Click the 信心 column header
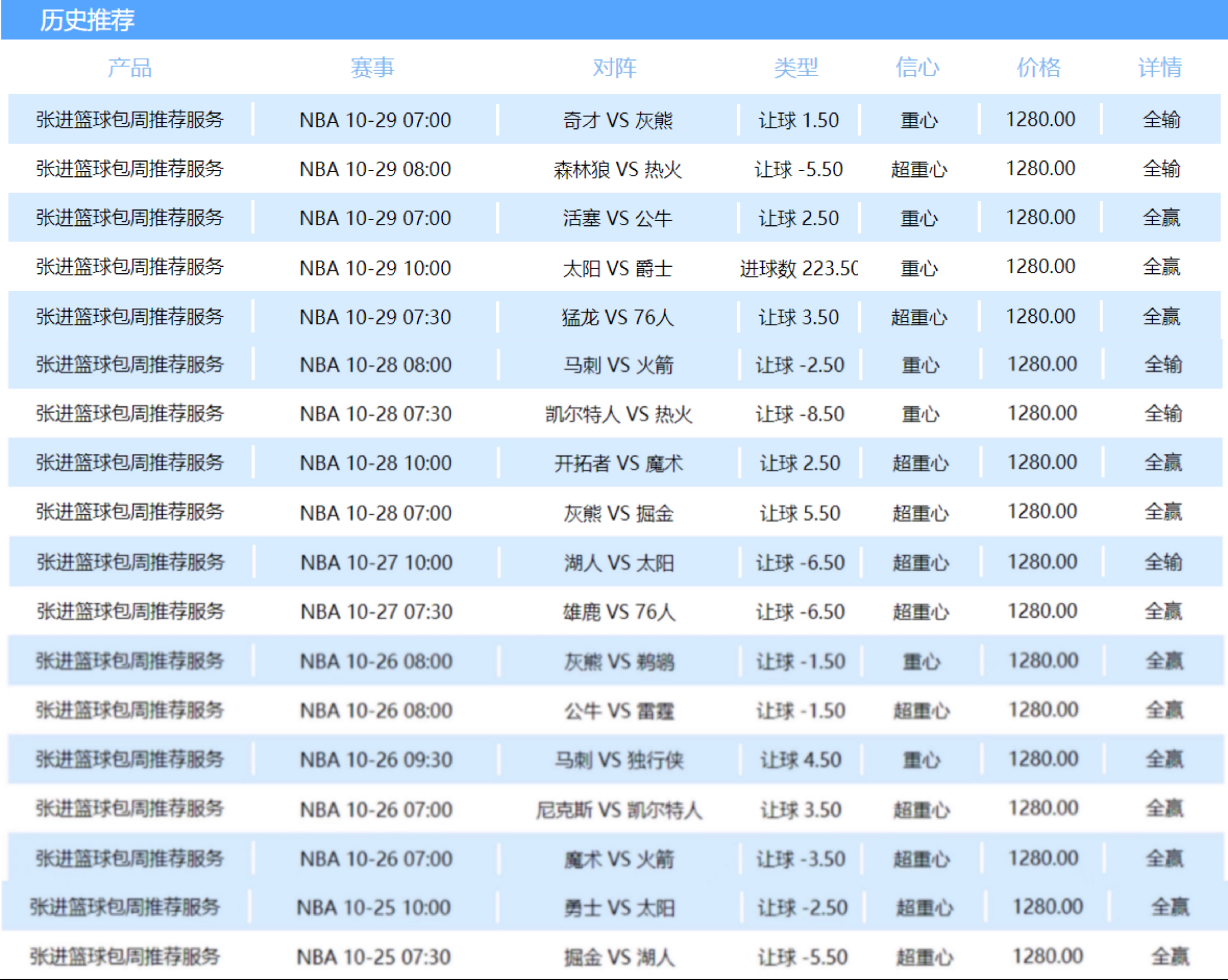This screenshot has height=980, width=1228. tap(918, 68)
